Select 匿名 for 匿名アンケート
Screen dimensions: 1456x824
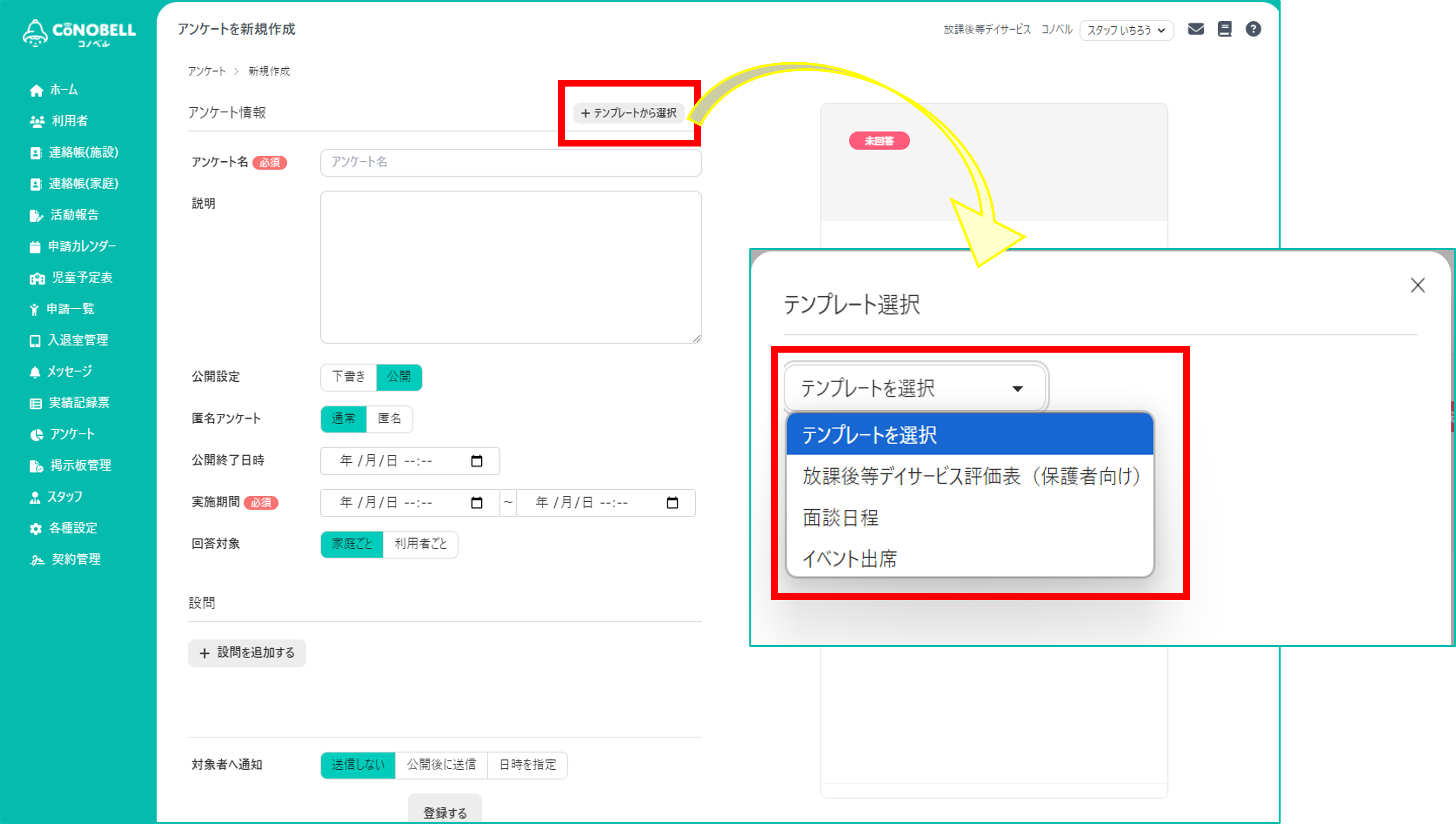(389, 419)
